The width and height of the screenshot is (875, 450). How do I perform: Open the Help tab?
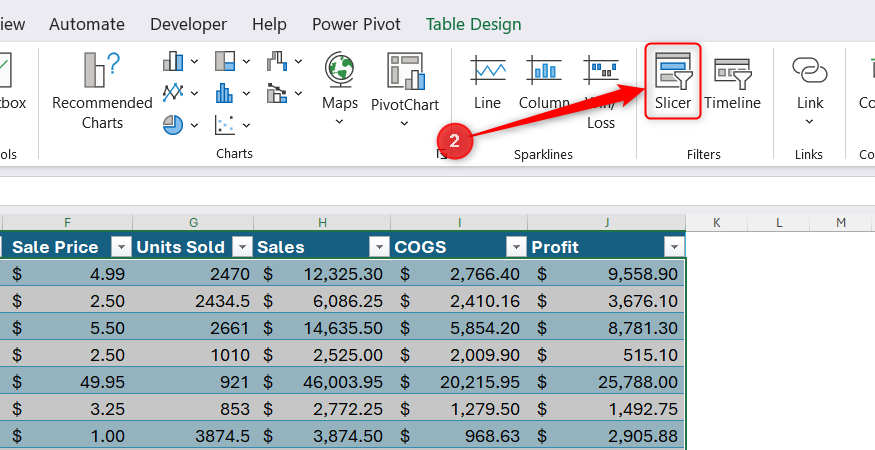(270, 24)
